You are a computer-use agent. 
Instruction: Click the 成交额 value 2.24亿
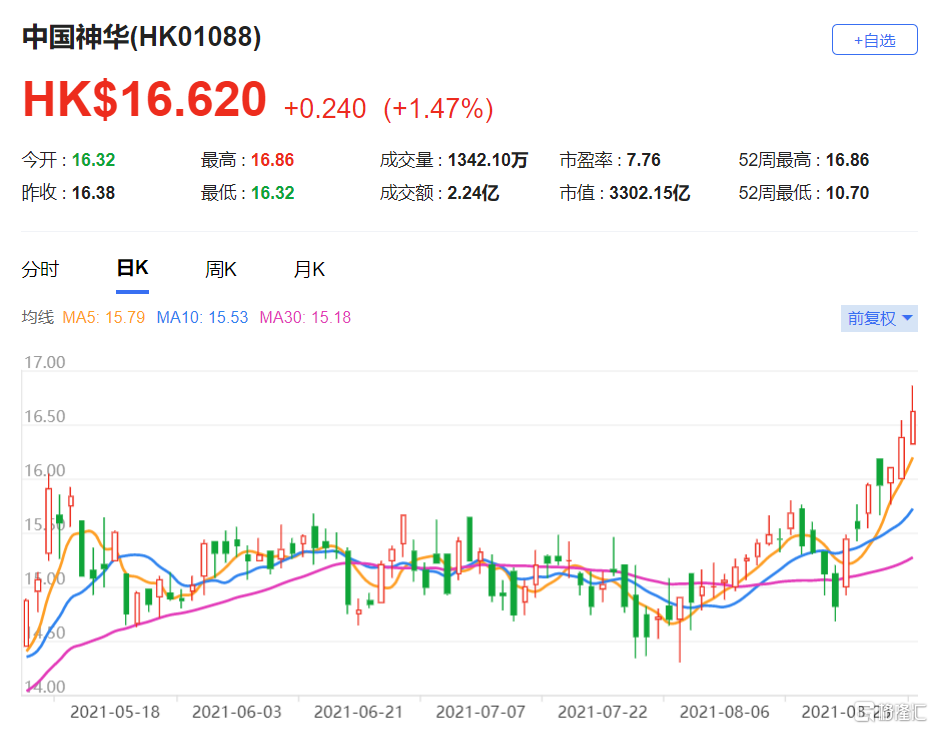coord(474,193)
